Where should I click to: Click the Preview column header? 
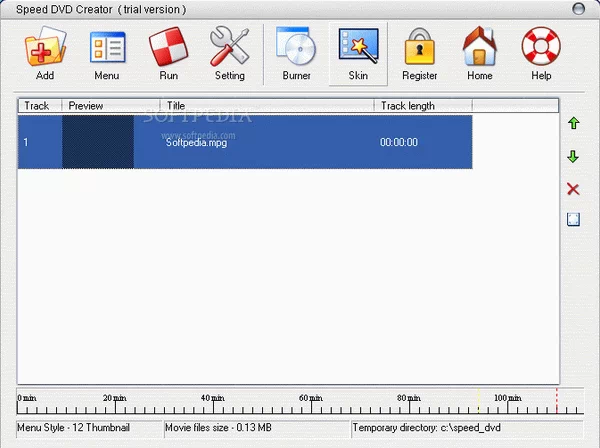111,106
